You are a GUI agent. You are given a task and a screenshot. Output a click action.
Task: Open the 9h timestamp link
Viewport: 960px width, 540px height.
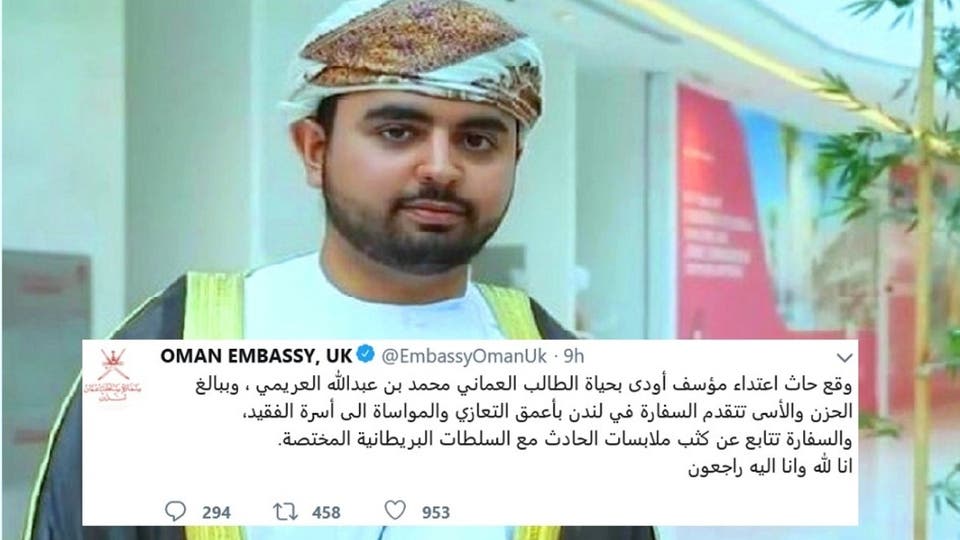pos(574,356)
